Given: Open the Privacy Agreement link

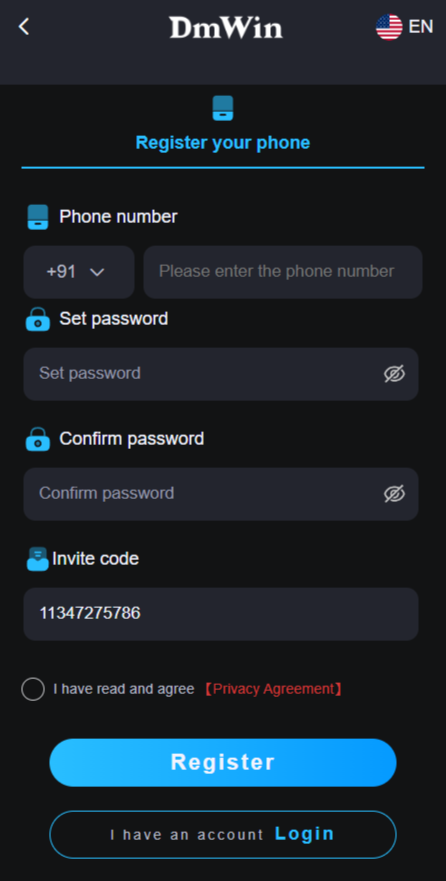Looking at the screenshot, I should pos(273,689).
